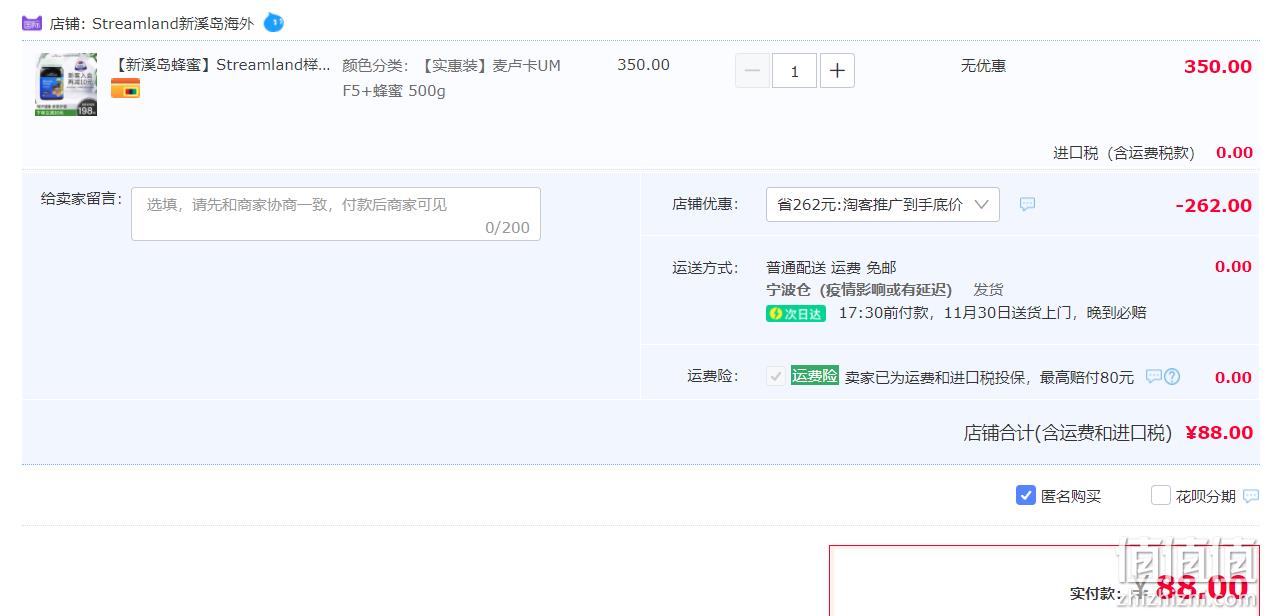Click the comment icon in the 运费险 row
This screenshot has height=616, width=1266.
point(1153,377)
